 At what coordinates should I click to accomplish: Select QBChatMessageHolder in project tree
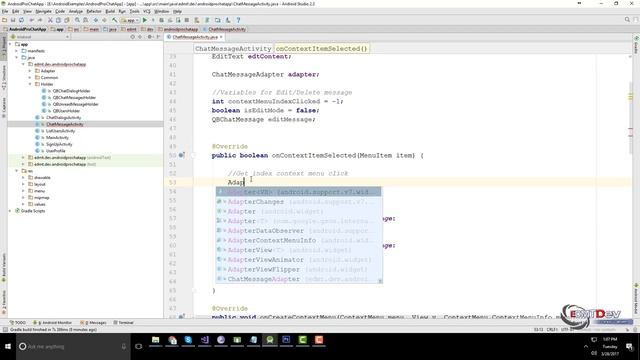point(74,98)
